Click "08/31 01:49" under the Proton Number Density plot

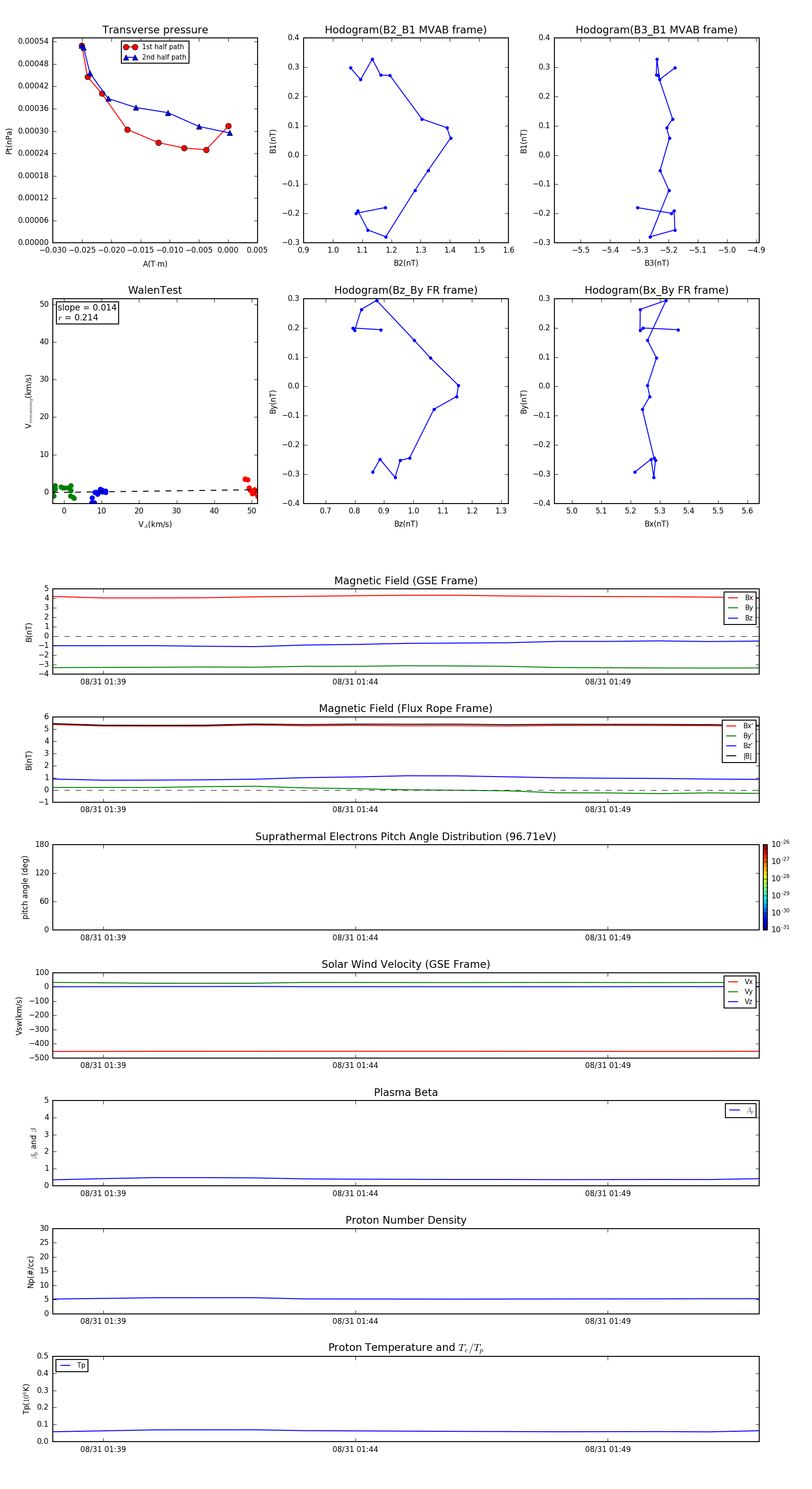pos(607,1321)
